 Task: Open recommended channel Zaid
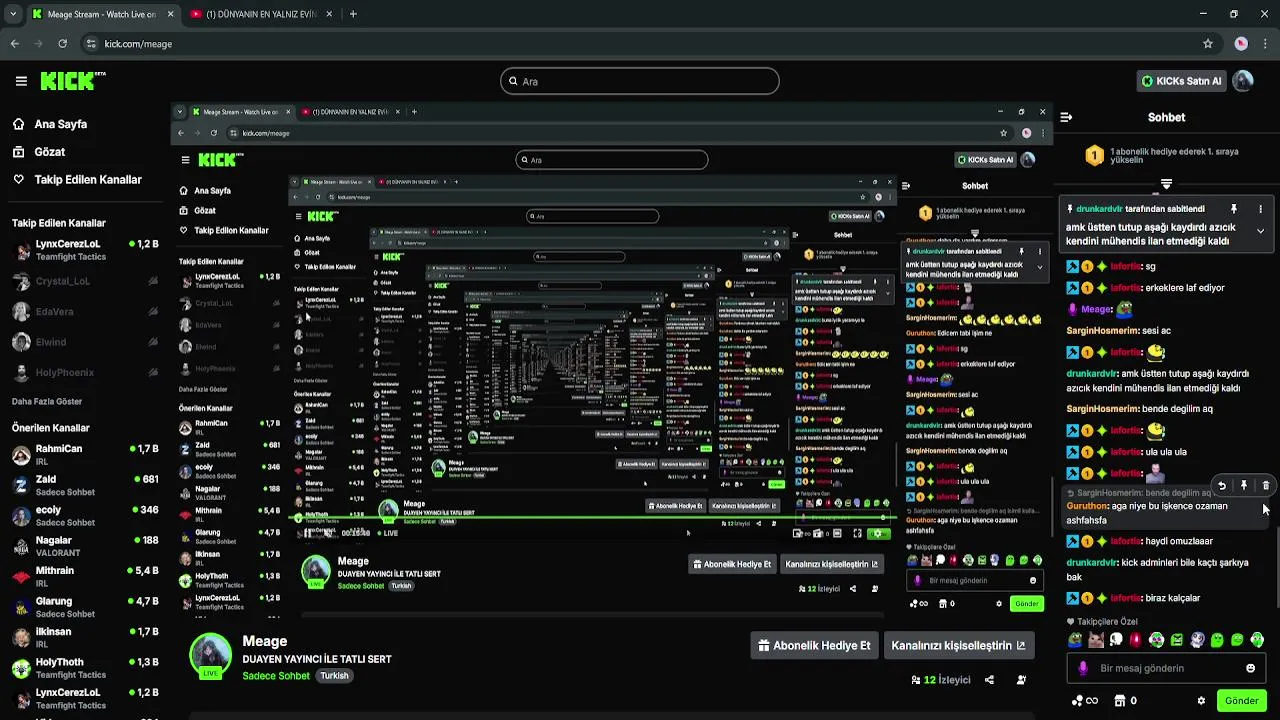click(x=85, y=485)
